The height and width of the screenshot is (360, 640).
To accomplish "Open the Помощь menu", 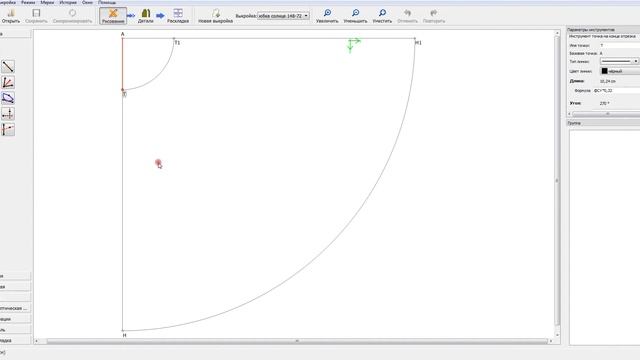I will coord(107,2).
